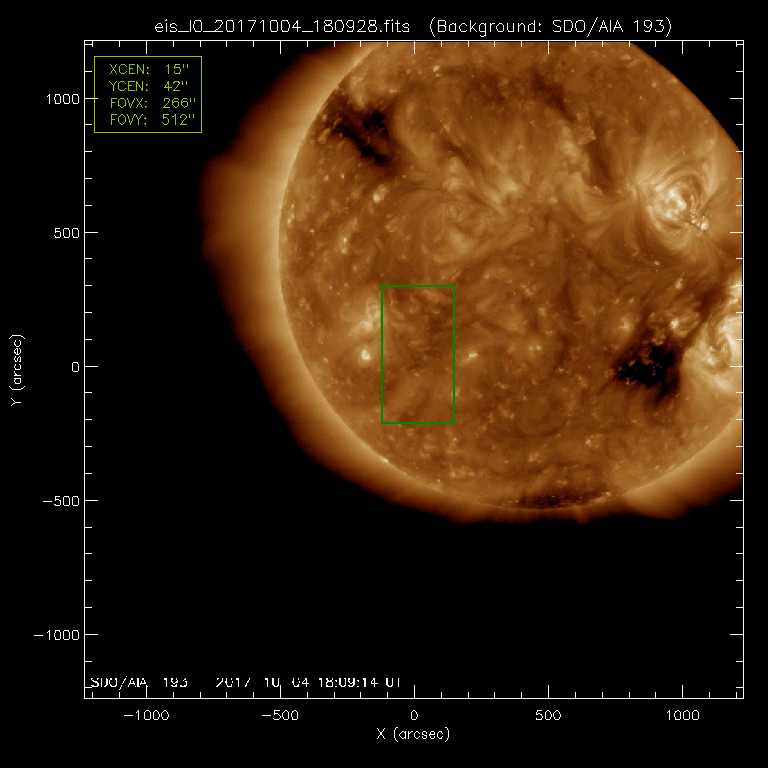Screen dimensions: 768x768
Task: Click the 0 tick label on Y axis
Action: point(72,367)
